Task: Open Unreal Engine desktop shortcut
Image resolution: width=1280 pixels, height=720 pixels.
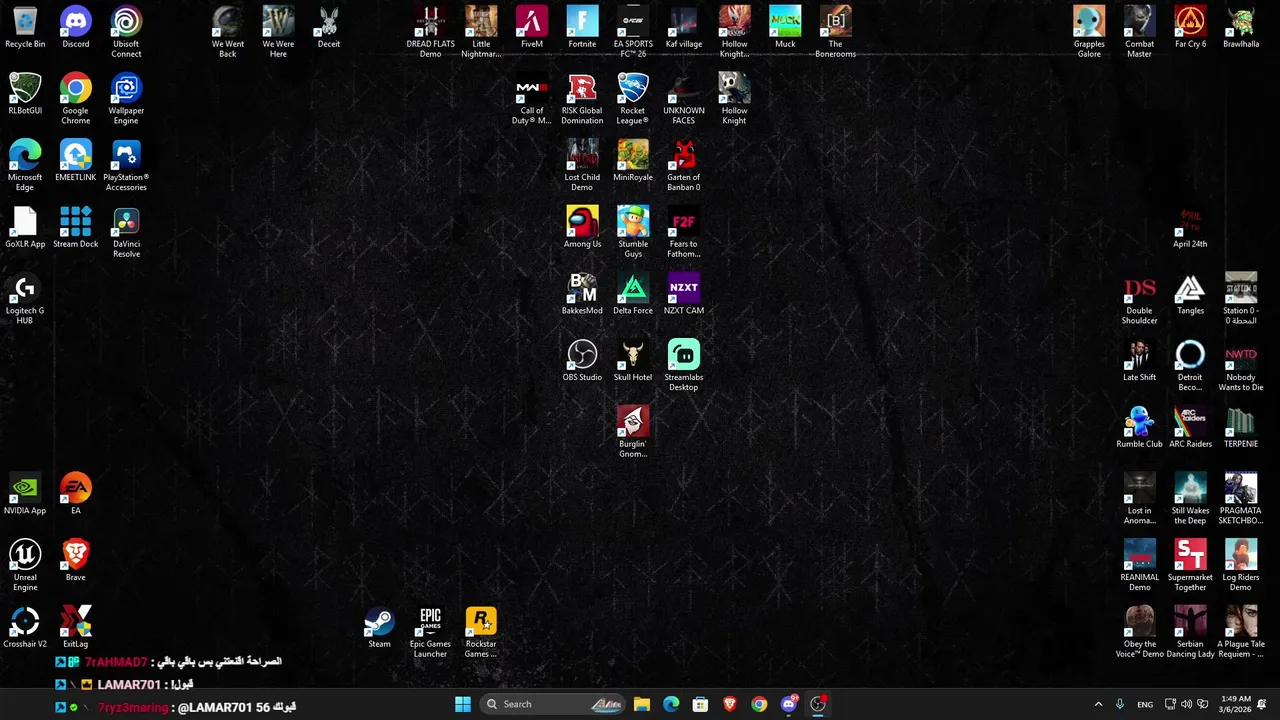Action: (x=25, y=566)
